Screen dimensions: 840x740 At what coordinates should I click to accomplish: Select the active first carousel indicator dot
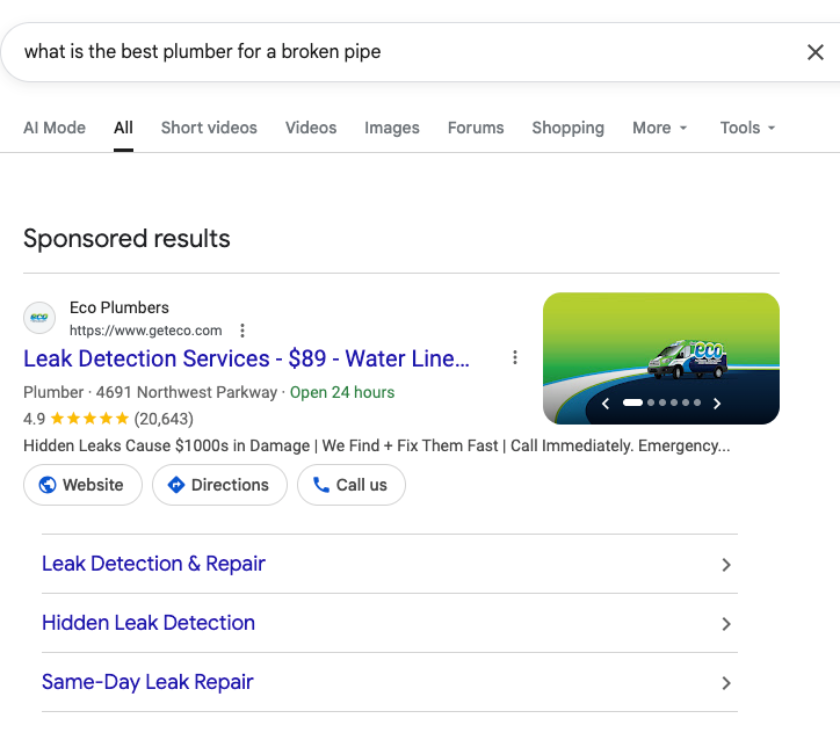coord(633,403)
